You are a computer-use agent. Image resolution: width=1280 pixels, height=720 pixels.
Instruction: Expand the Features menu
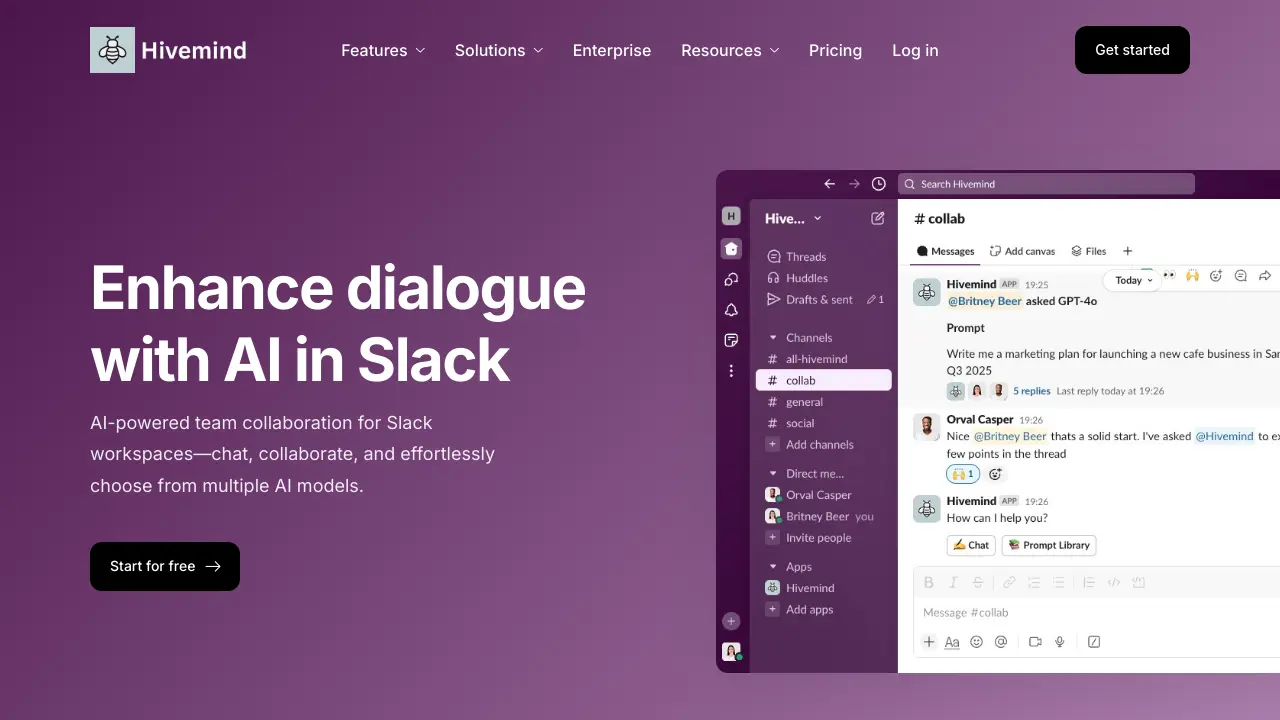tap(383, 50)
